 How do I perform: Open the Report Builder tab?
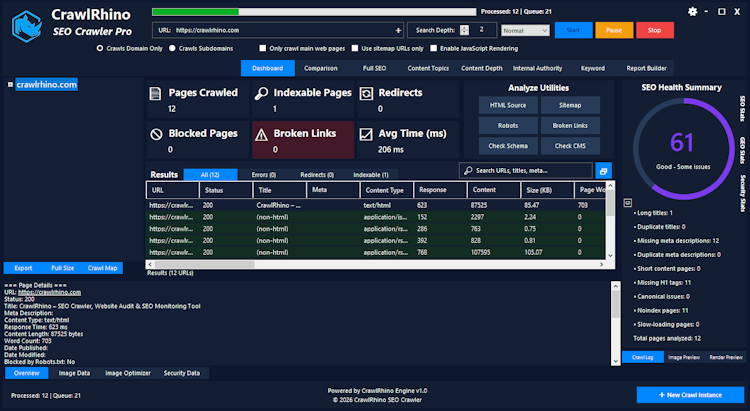[x=646, y=68]
